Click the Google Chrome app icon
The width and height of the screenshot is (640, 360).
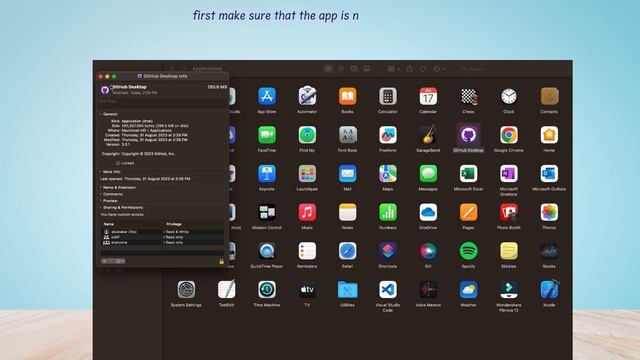[509, 135]
